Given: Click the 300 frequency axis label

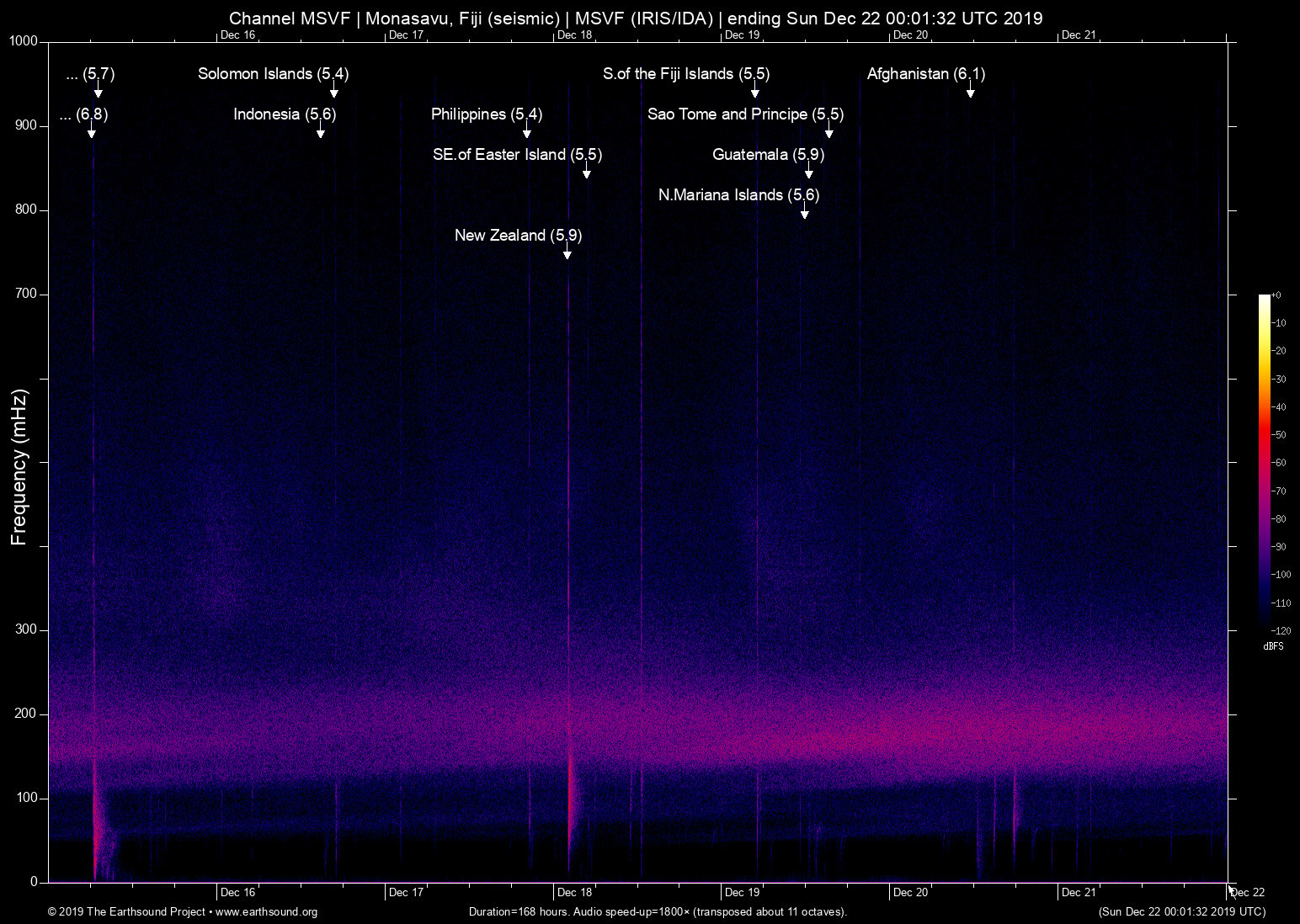Looking at the screenshot, I should (x=27, y=629).
